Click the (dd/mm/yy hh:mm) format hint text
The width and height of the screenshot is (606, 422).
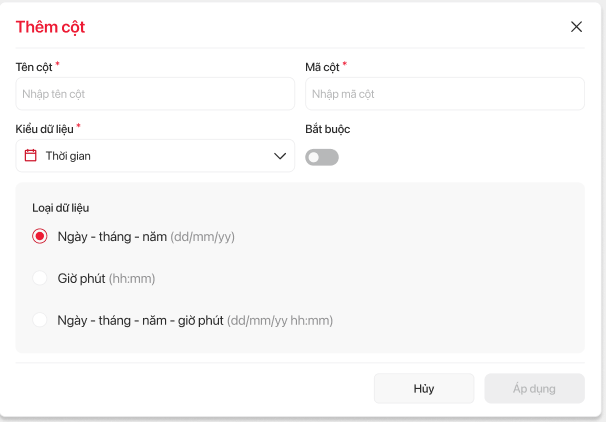click(x=280, y=320)
